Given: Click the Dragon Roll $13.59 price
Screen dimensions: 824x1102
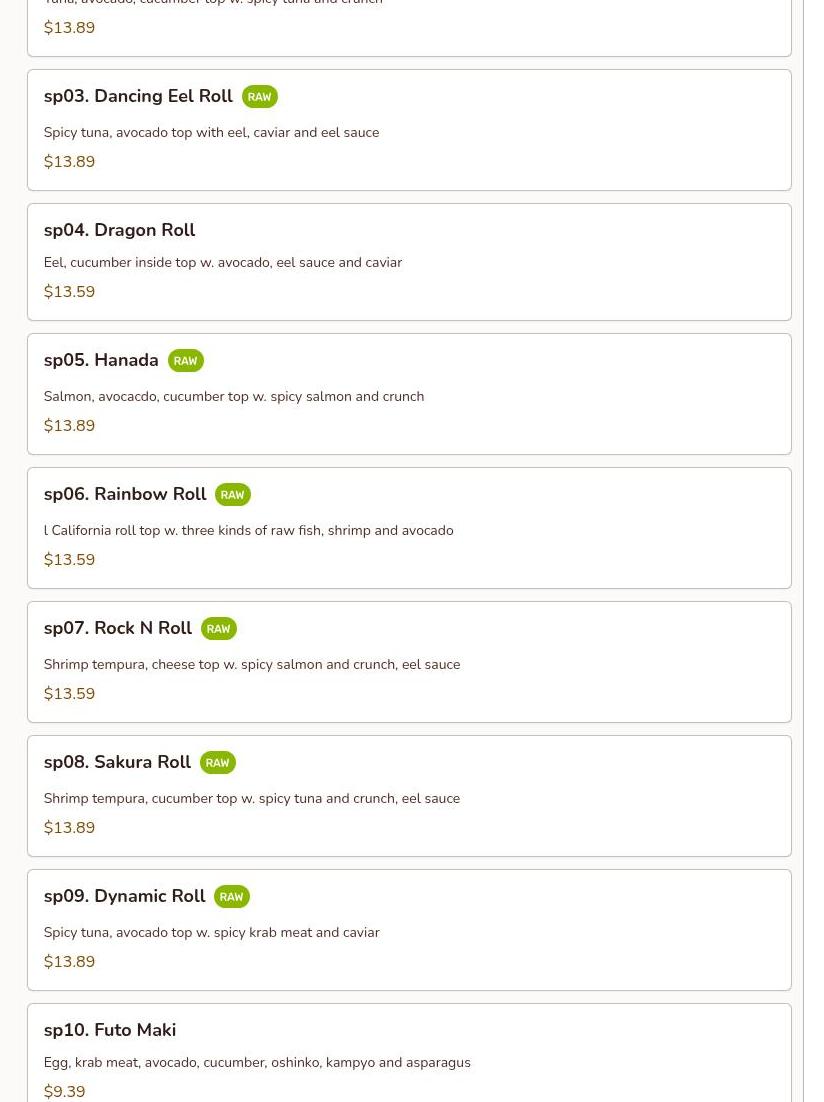Looking at the screenshot, I should click(69, 292).
